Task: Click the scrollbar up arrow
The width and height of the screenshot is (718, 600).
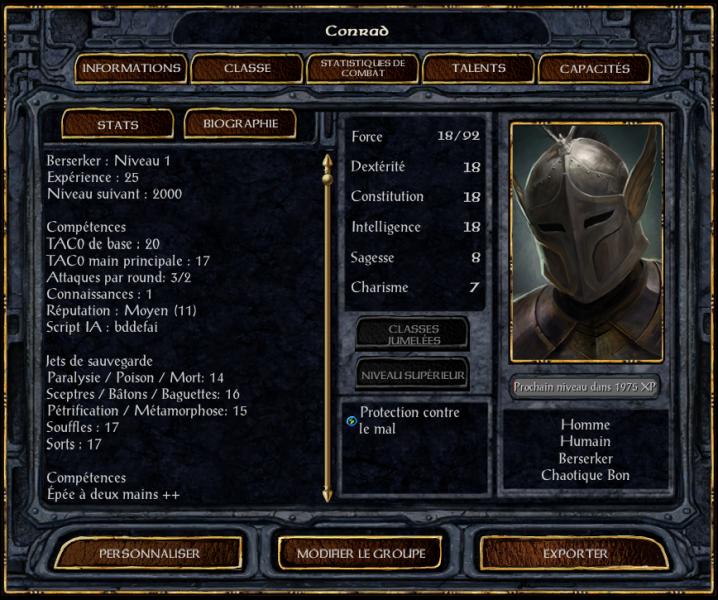Action: [x=327, y=160]
